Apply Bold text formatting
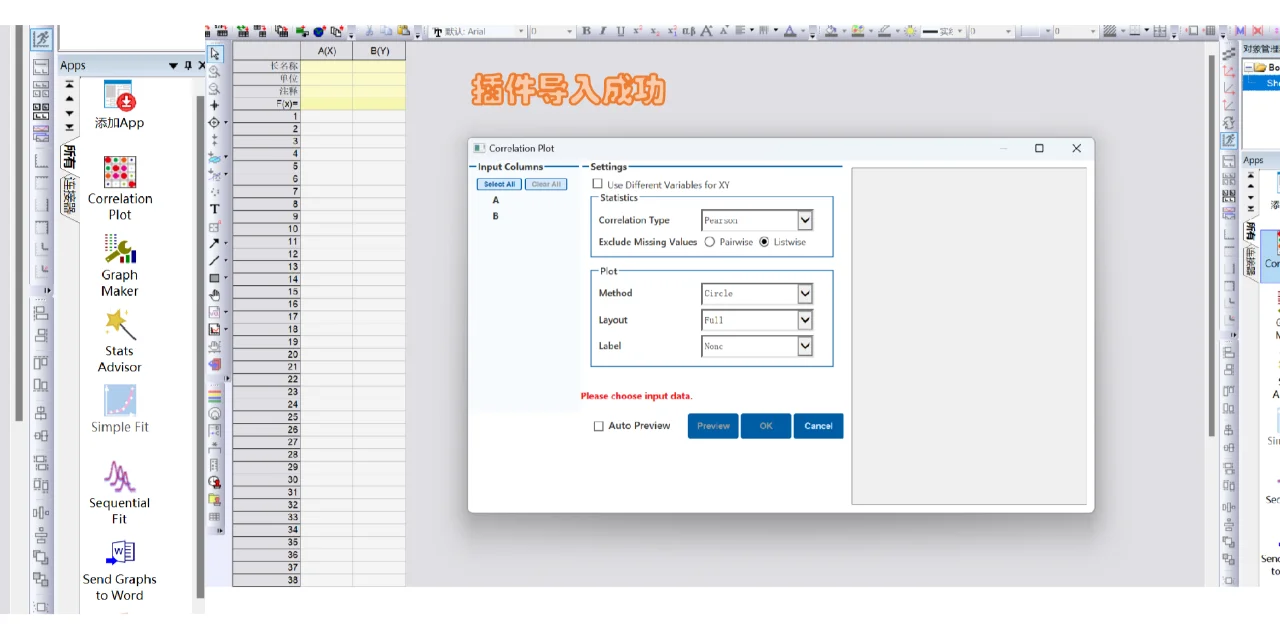 click(x=587, y=31)
